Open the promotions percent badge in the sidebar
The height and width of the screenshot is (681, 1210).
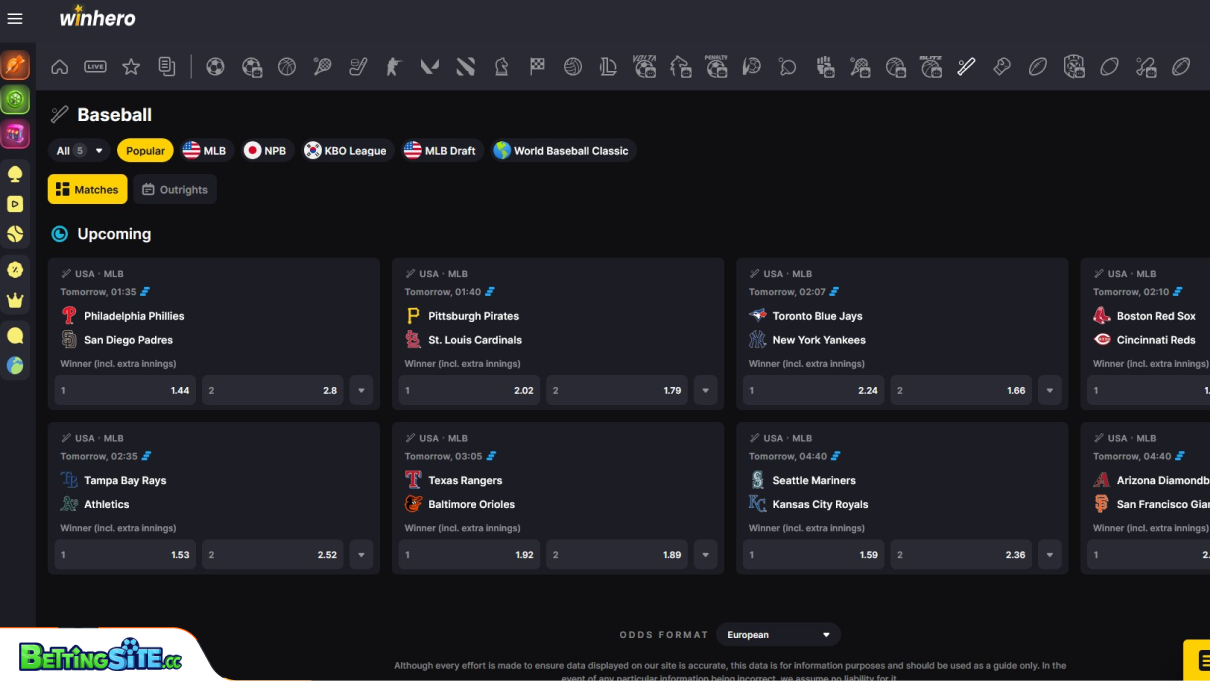[15, 270]
